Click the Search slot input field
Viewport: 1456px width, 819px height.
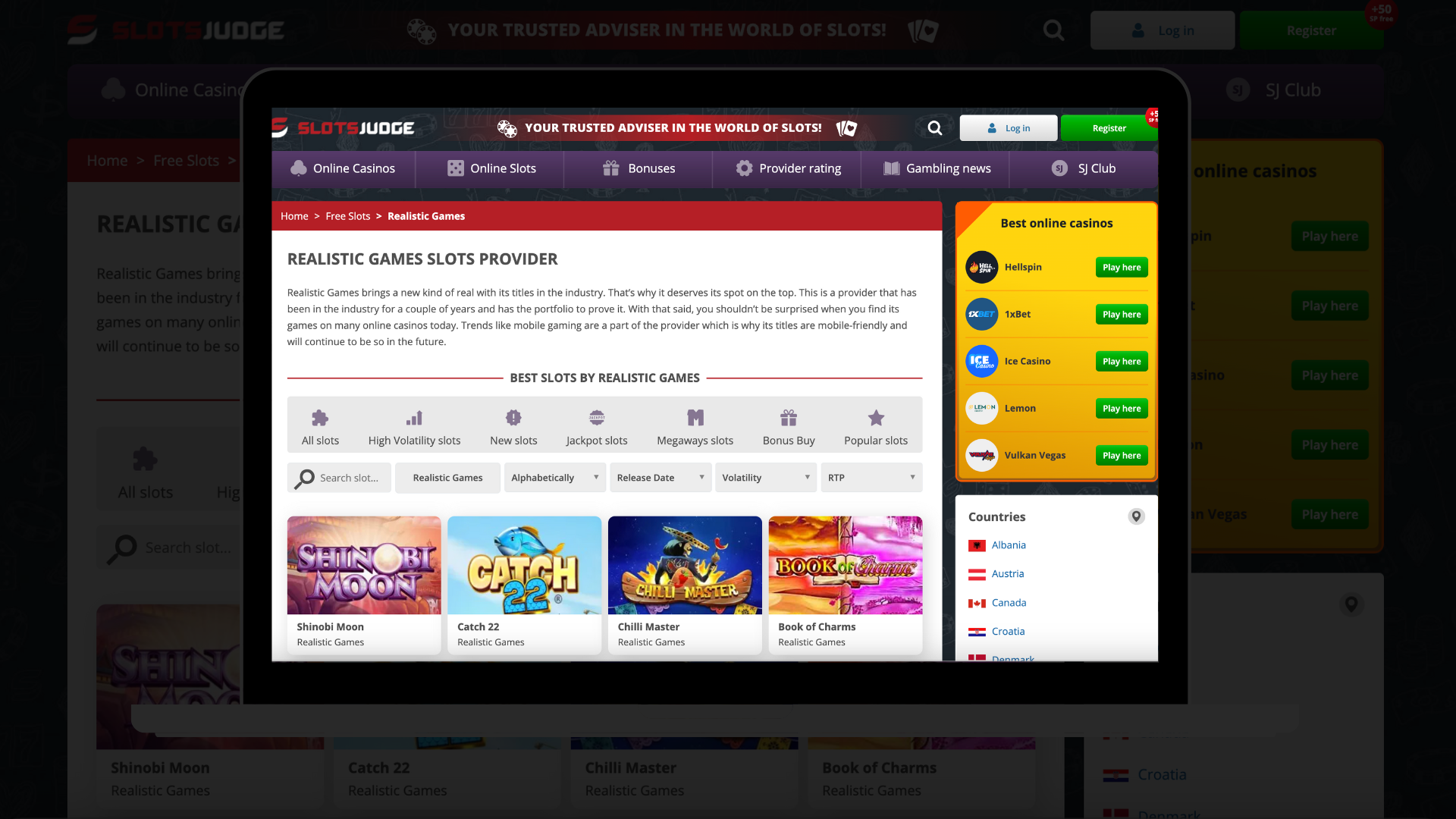coord(339,478)
